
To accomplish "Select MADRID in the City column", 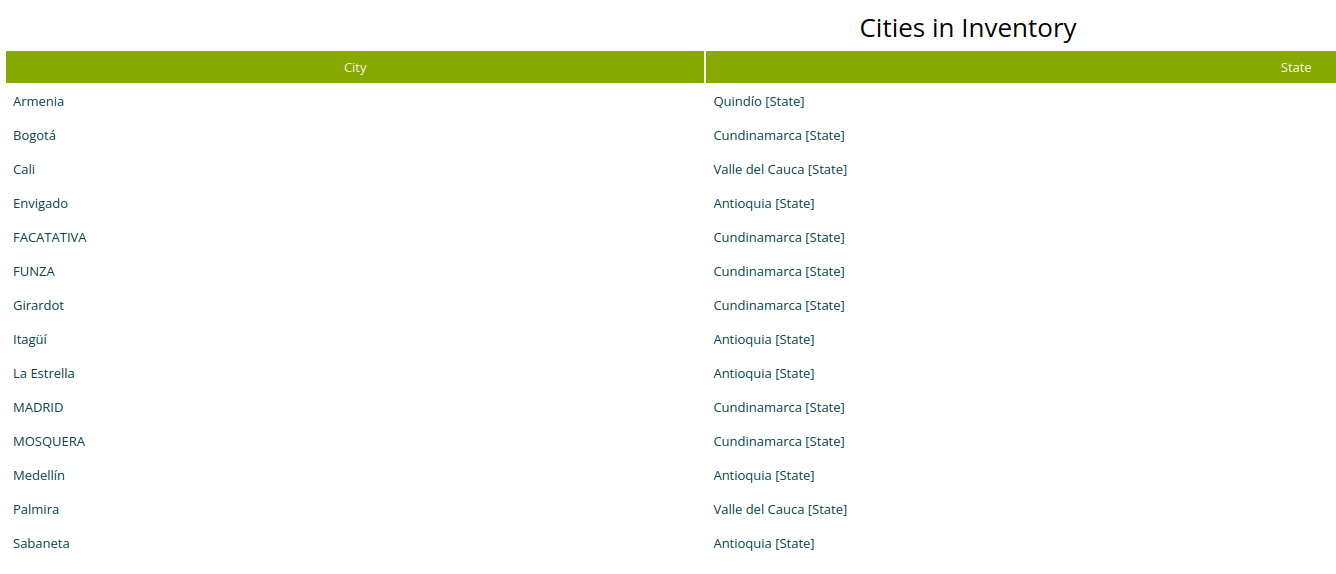I will click(x=38, y=408).
